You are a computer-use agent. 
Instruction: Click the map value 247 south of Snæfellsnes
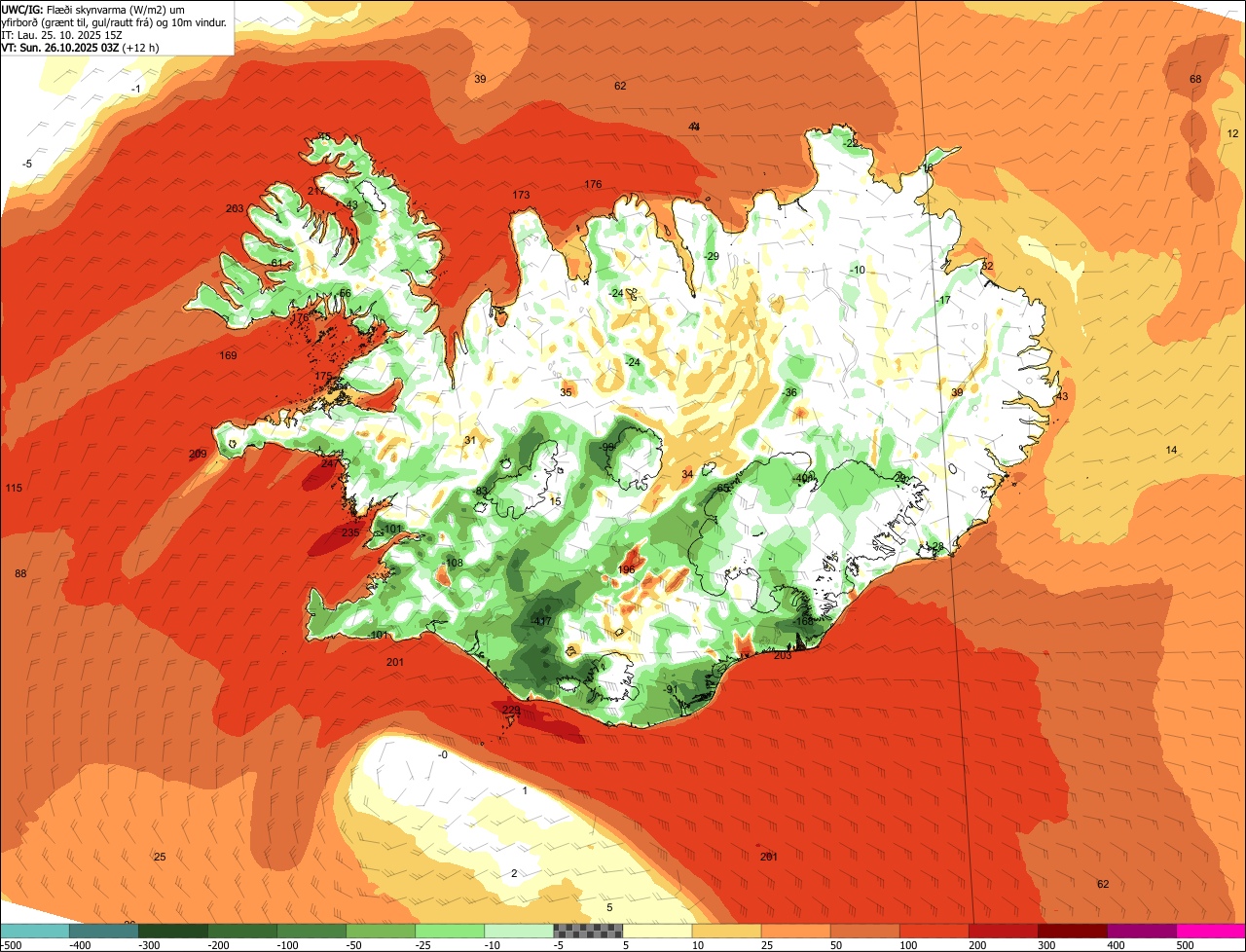coord(330,463)
